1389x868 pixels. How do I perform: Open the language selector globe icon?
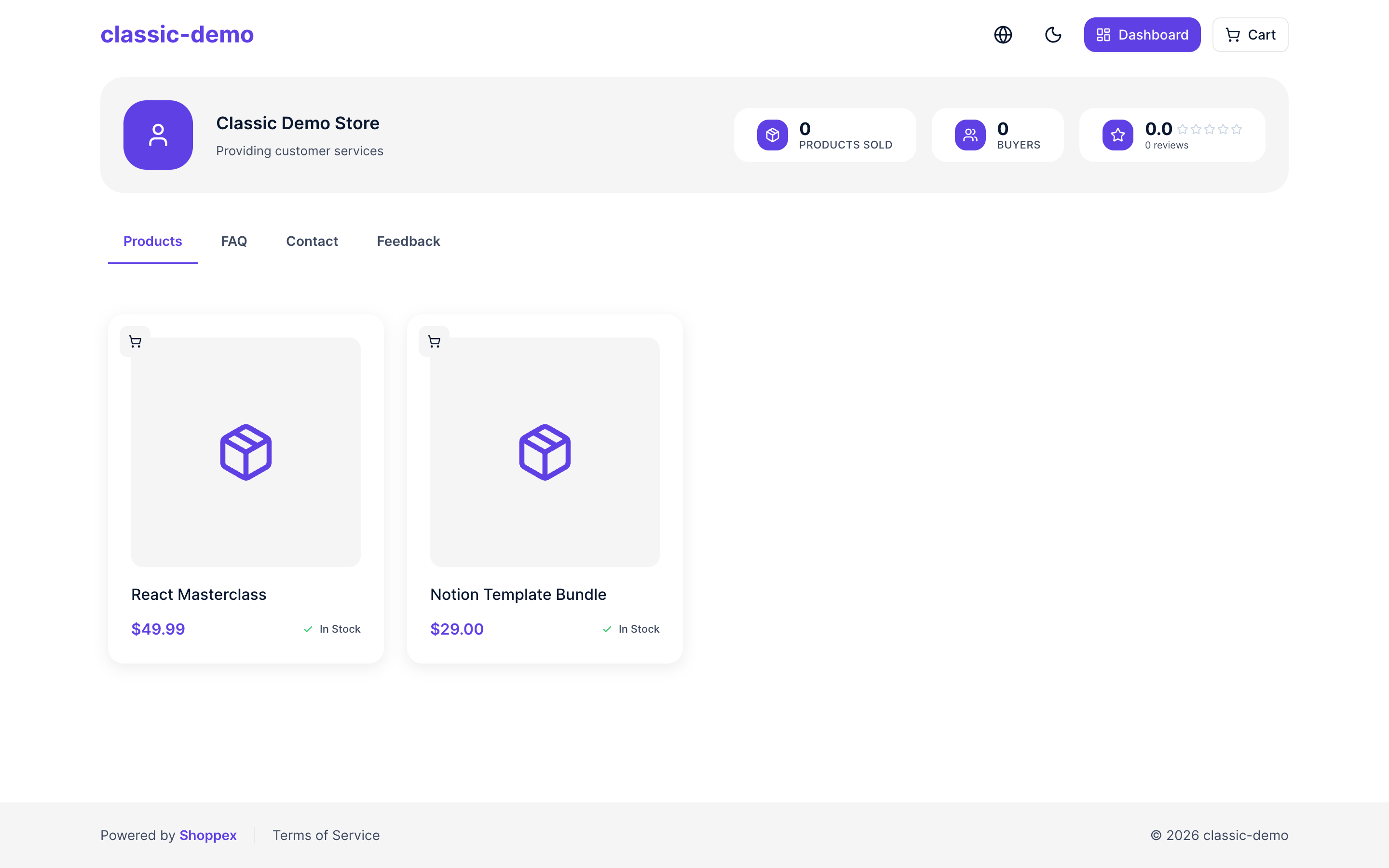[x=1003, y=34]
